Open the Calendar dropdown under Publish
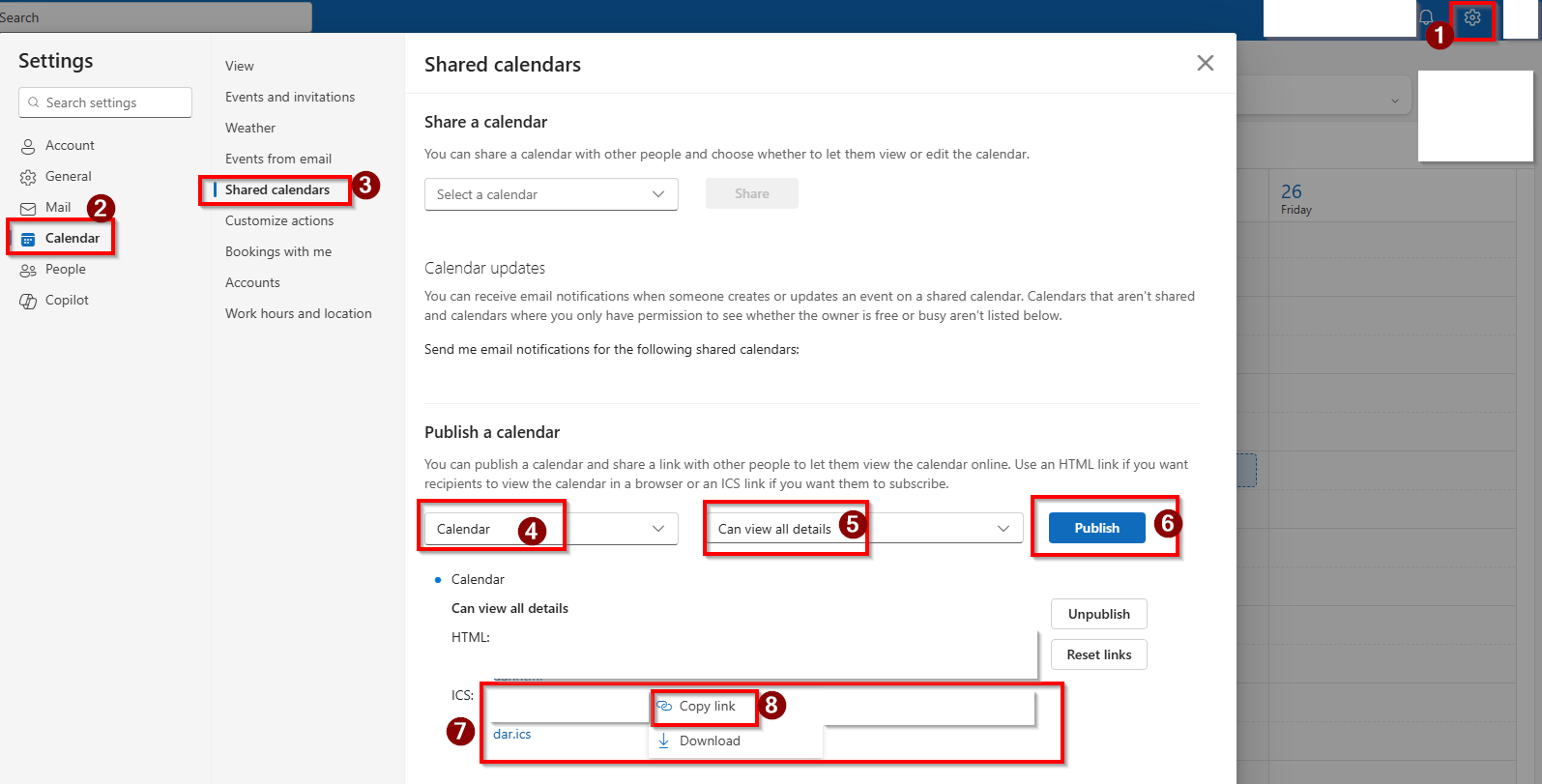Image resolution: width=1542 pixels, height=784 pixels. [551, 529]
